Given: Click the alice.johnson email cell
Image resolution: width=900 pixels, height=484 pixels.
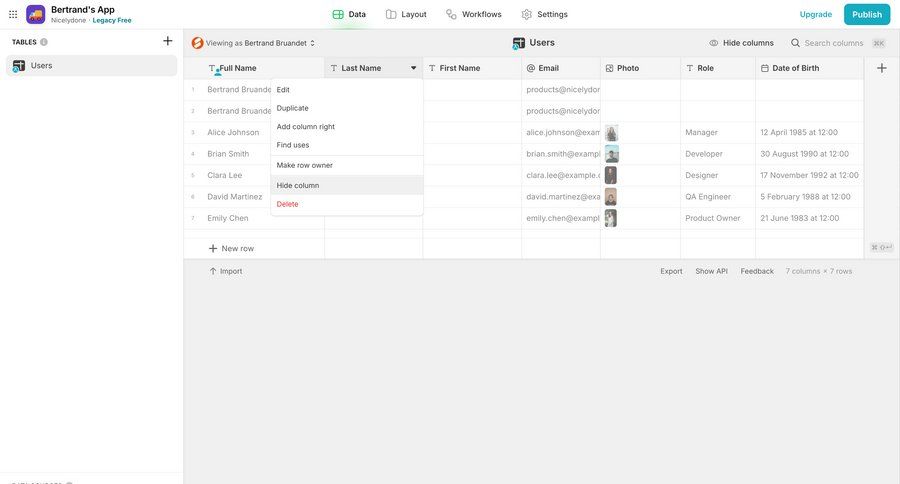Looking at the screenshot, I should 561,132.
